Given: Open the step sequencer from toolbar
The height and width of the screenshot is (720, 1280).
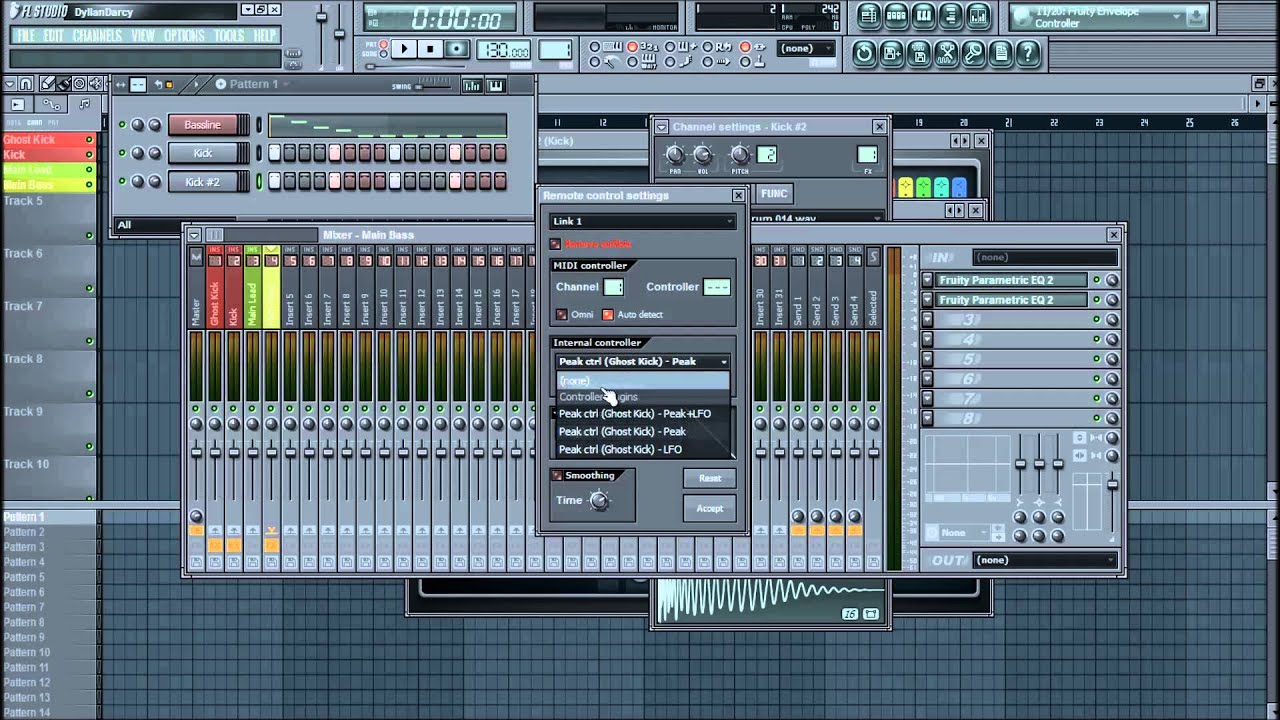Looking at the screenshot, I should tap(896, 15).
